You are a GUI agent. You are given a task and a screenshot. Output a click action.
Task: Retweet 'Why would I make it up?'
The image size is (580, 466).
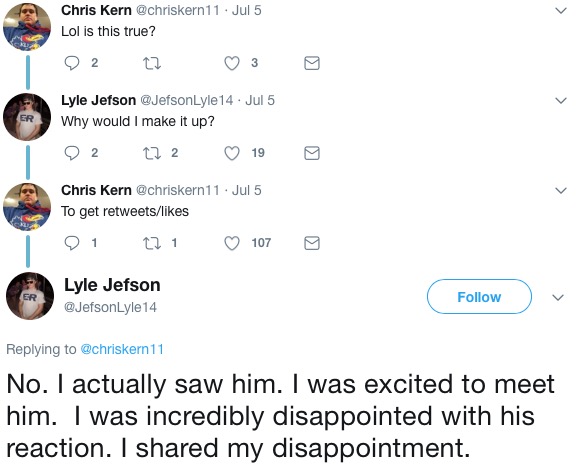152,153
